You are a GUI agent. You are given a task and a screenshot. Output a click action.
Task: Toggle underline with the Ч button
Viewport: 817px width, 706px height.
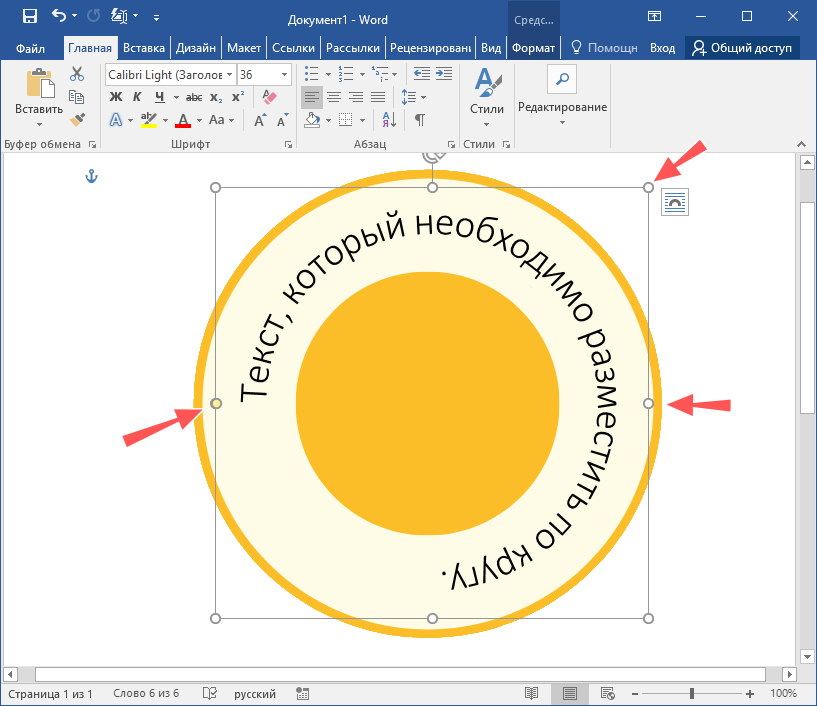159,97
